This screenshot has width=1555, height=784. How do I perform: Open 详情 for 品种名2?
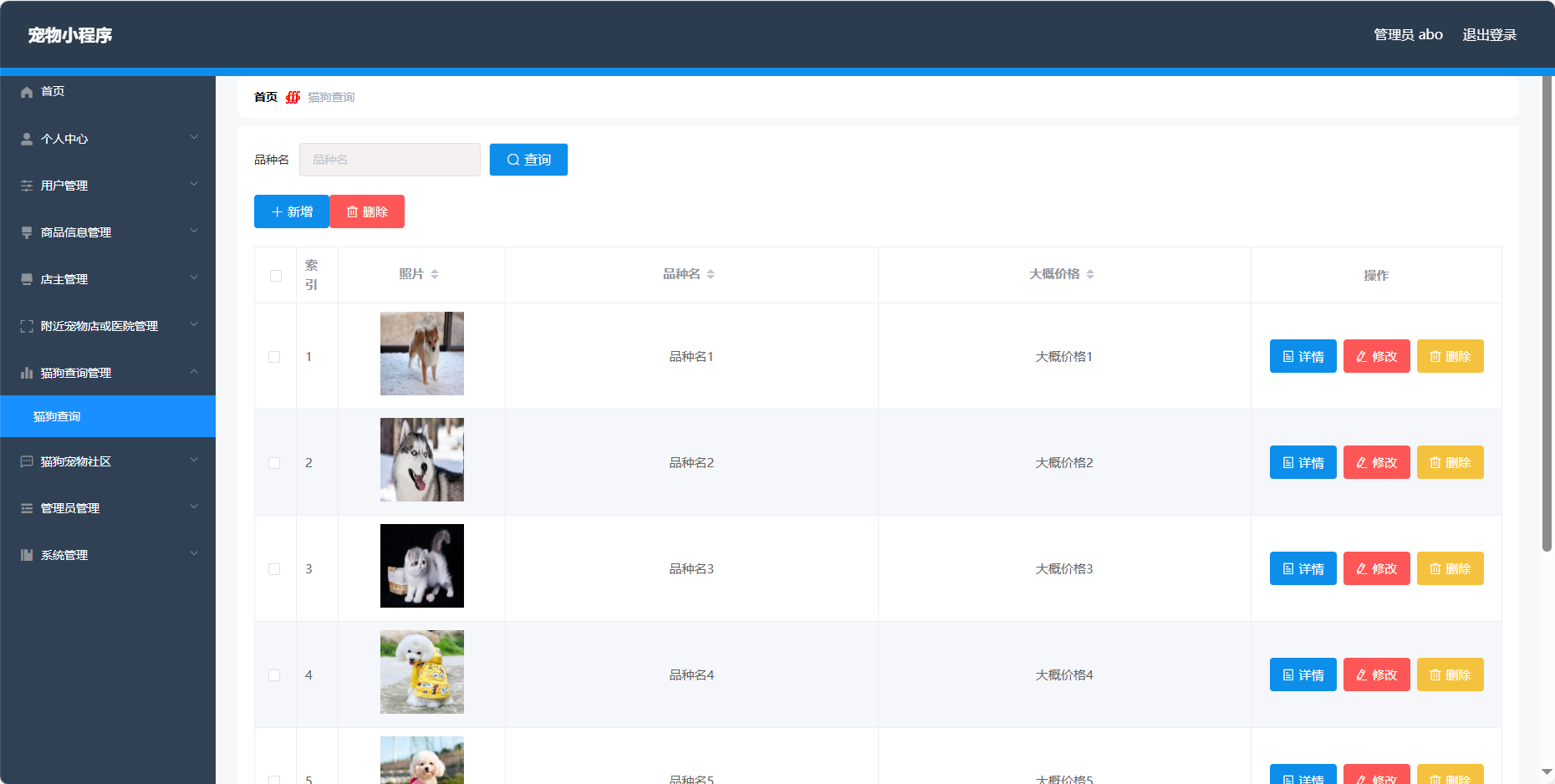click(1303, 462)
